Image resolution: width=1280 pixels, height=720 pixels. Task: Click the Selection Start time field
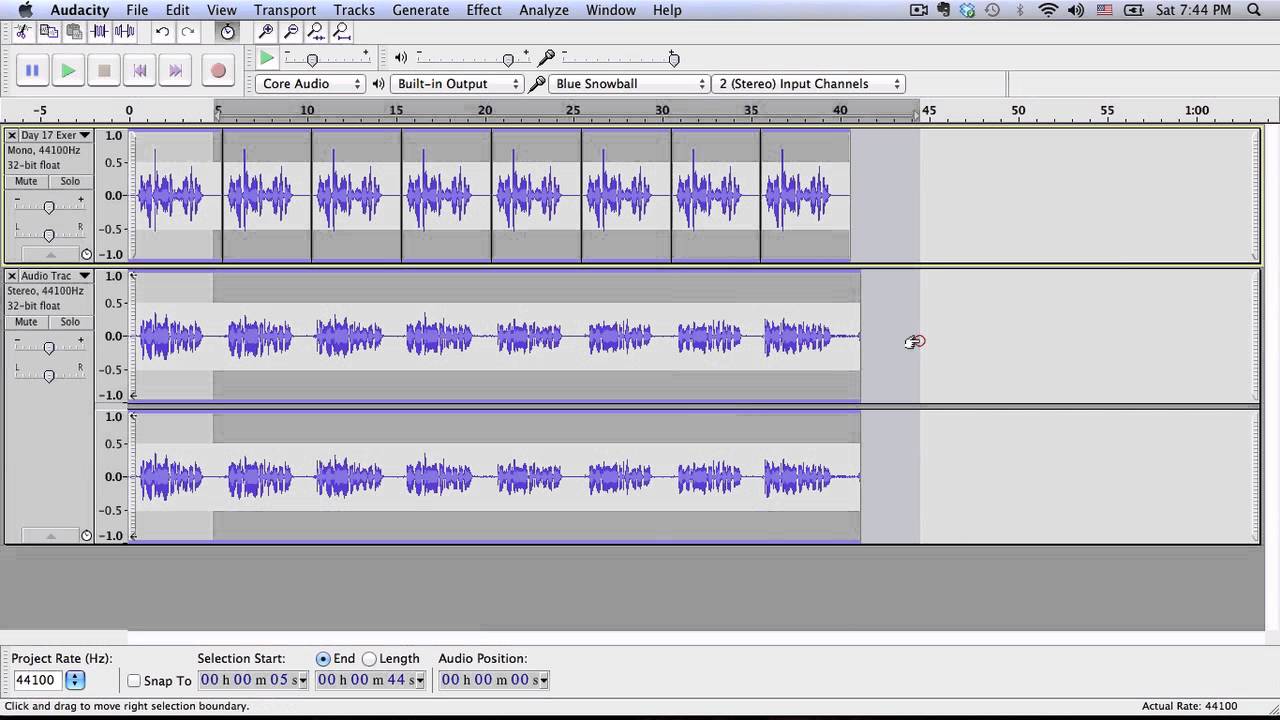tap(254, 680)
